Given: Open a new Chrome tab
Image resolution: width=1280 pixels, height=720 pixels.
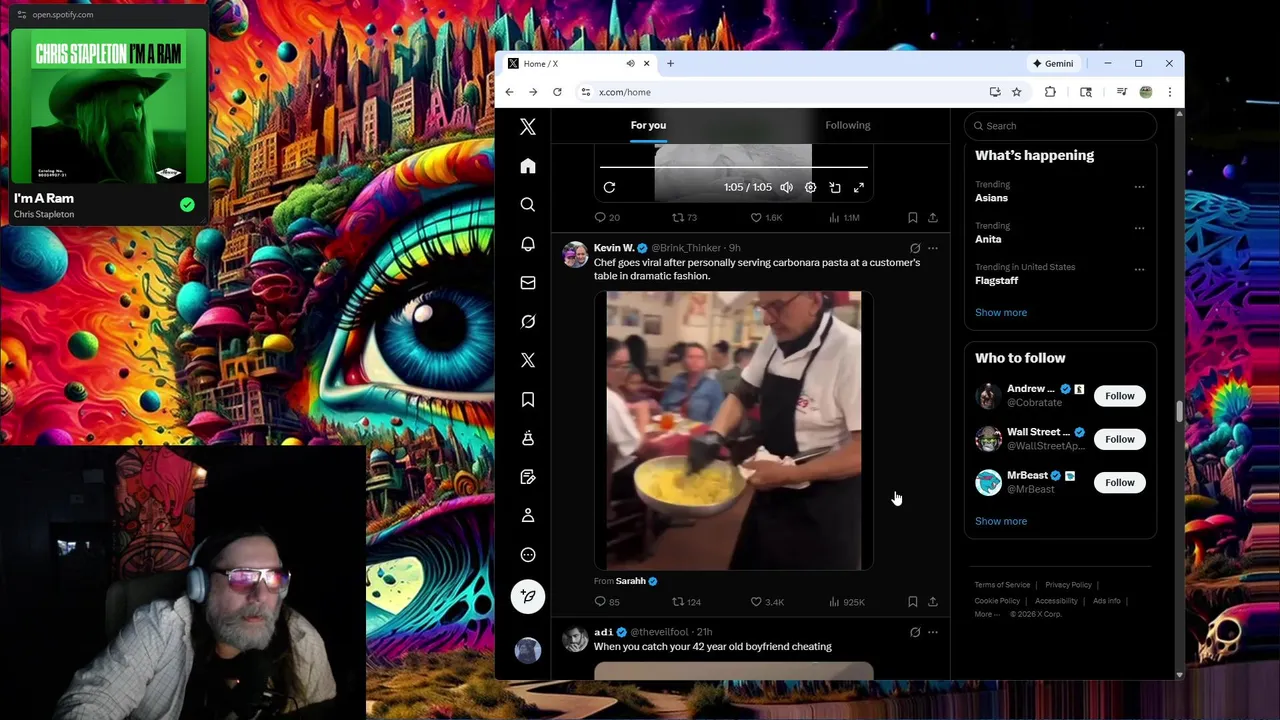Looking at the screenshot, I should [670, 63].
